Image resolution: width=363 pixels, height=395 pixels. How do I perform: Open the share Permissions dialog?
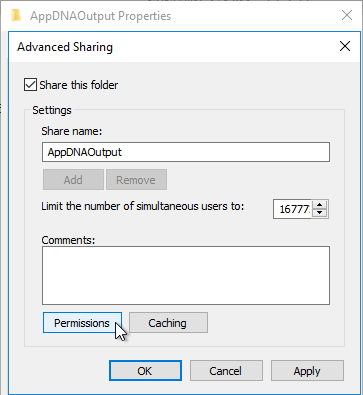click(x=82, y=323)
